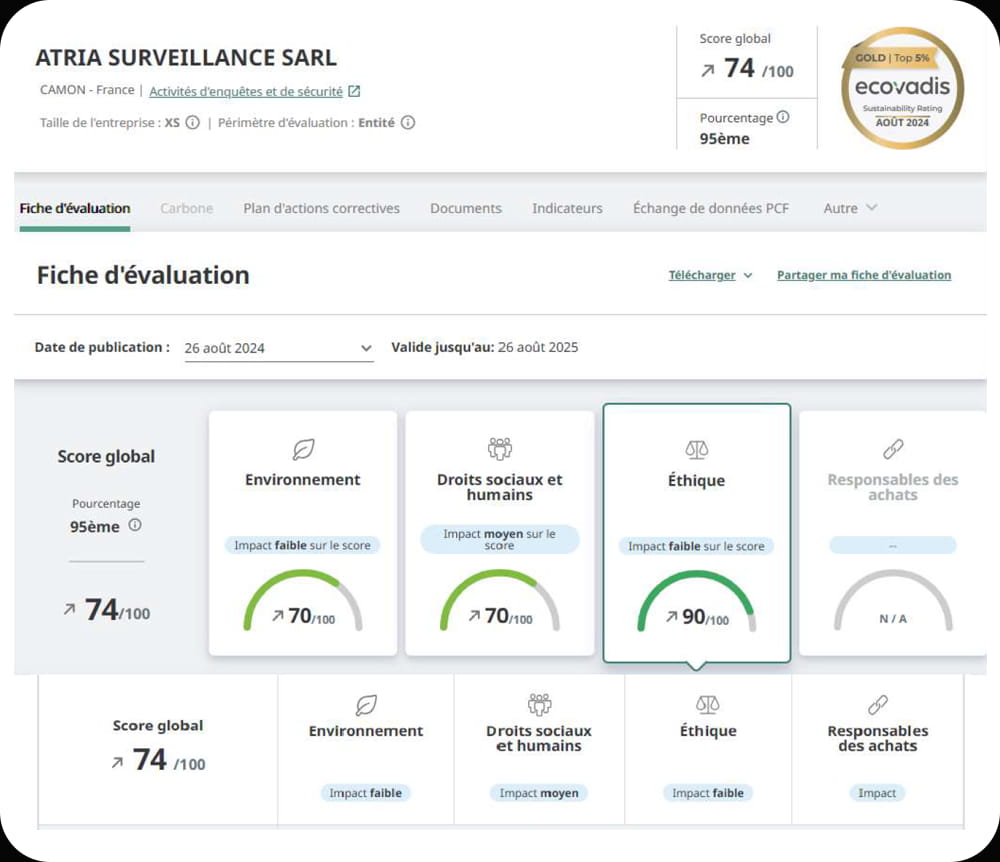This screenshot has width=1000, height=862.
Task: Go to the Documents tab
Action: click(x=466, y=208)
